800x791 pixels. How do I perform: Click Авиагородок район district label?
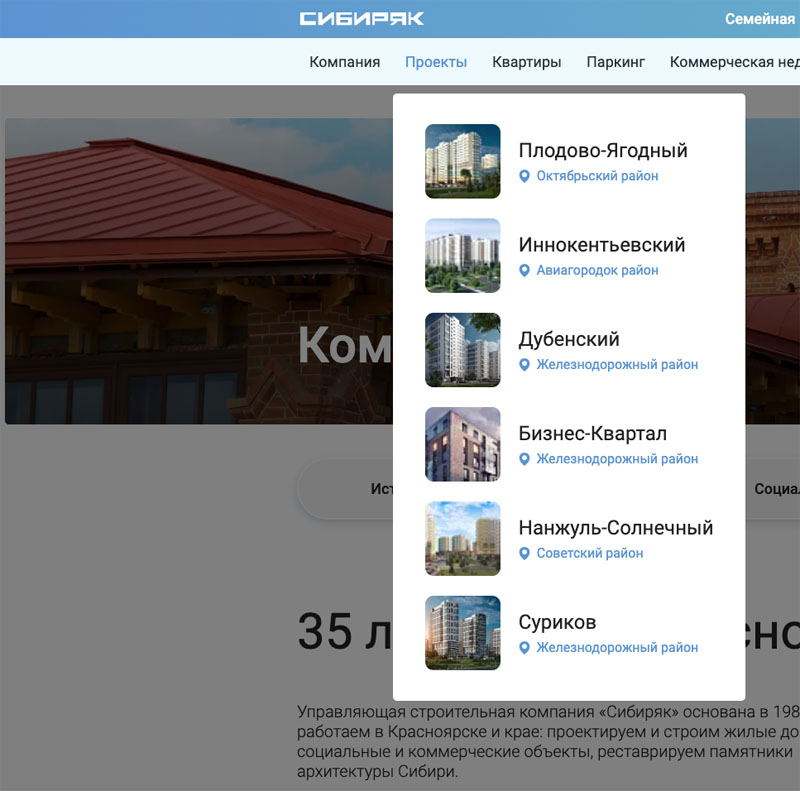[597, 270]
